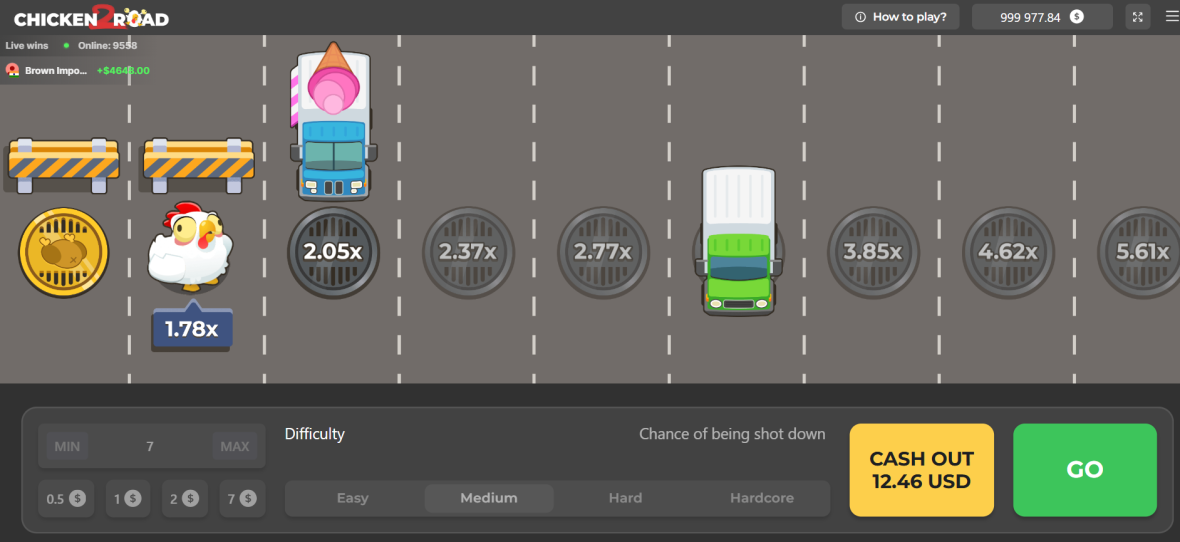This screenshot has height=542, width=1180.
Task: Cash out 12.46 USD
Action: (921, 470)
